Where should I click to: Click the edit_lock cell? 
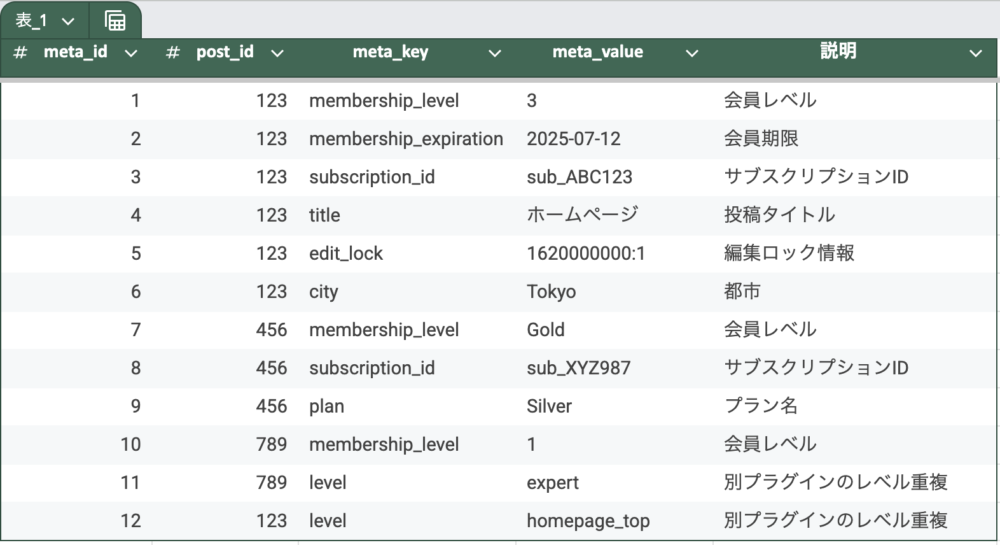point(346,254)
